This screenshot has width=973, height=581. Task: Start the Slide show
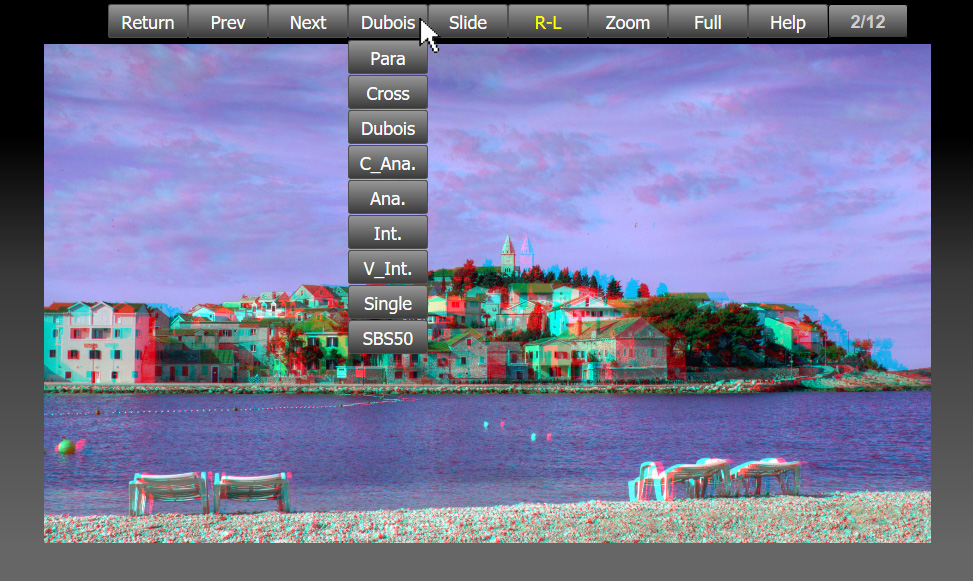468,22
